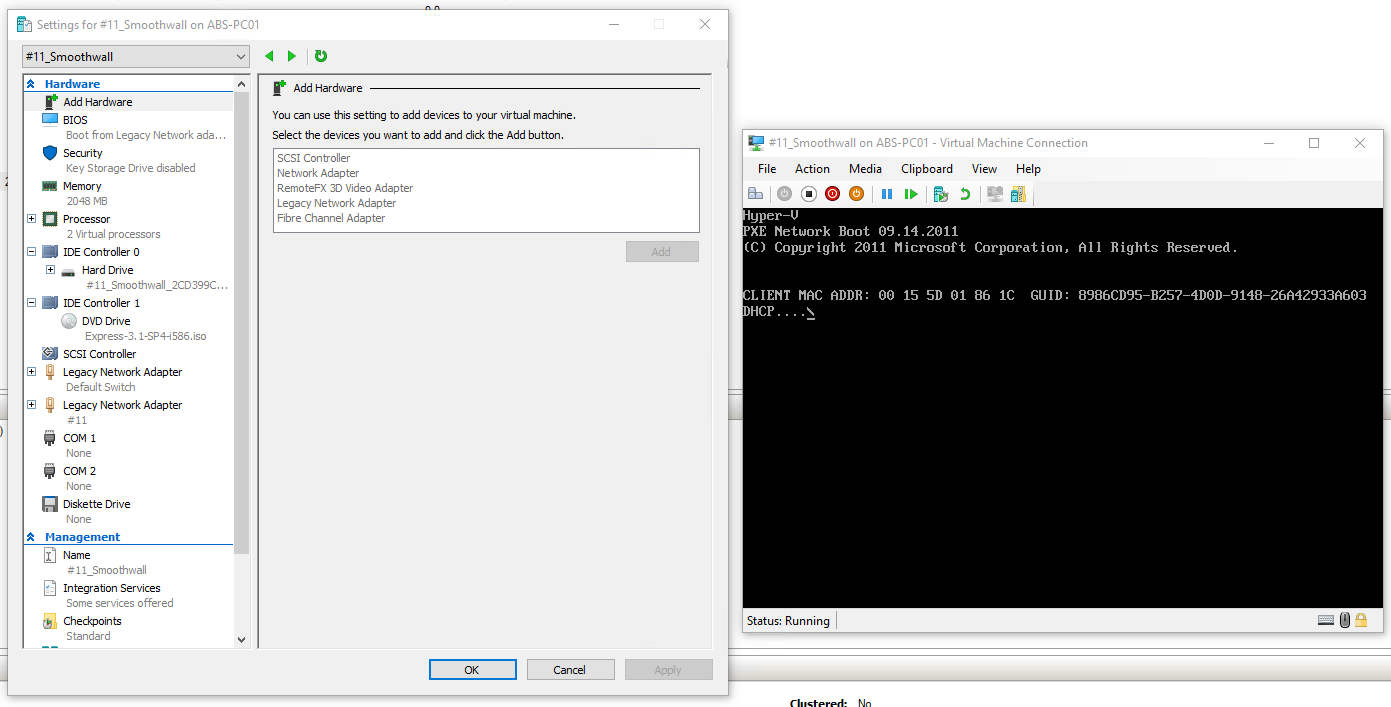1391x707 pixels.
Task: Click the Integration Services icon
Action: coord(50,588)
